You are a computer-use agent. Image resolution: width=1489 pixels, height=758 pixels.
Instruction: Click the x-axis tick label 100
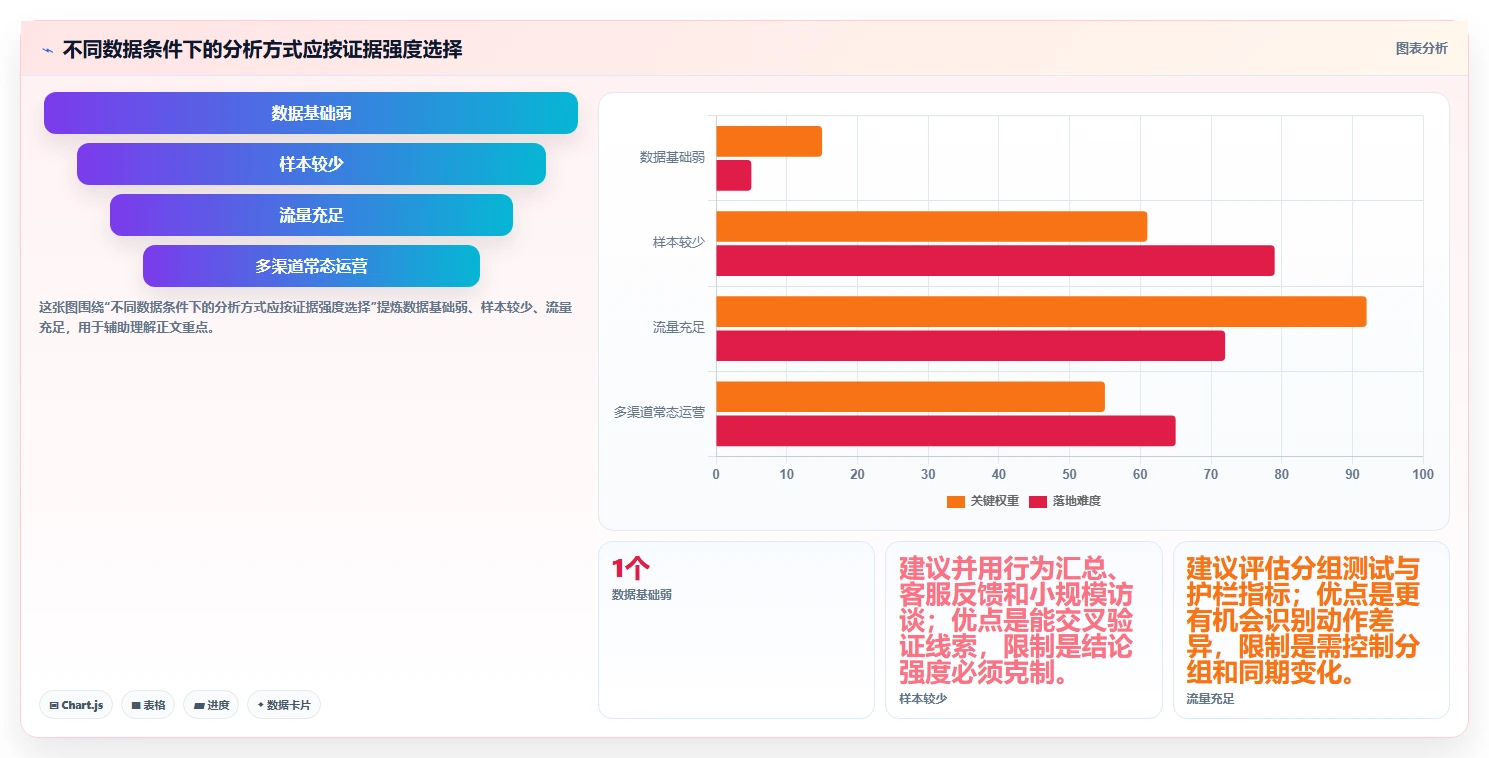point(1422,474)
